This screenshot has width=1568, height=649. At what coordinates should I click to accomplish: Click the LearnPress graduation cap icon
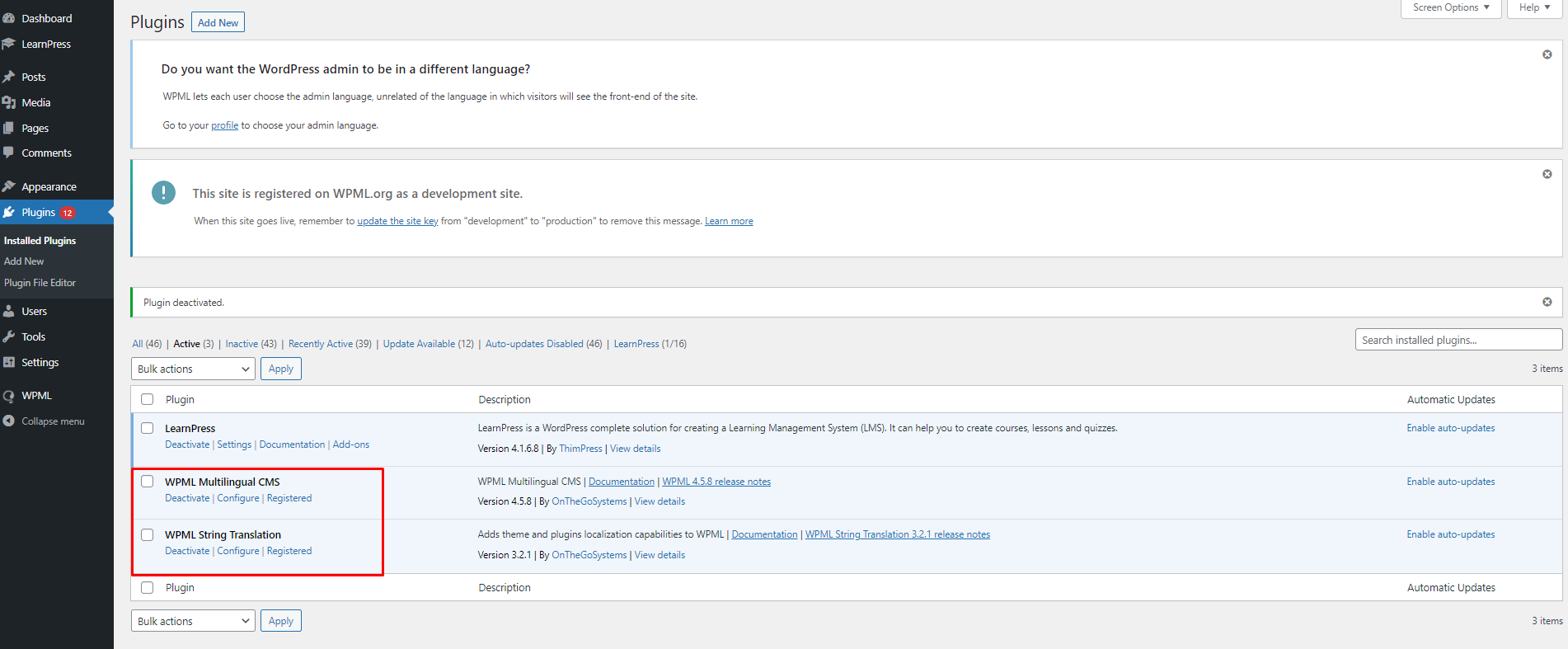[x=9, y=44]
